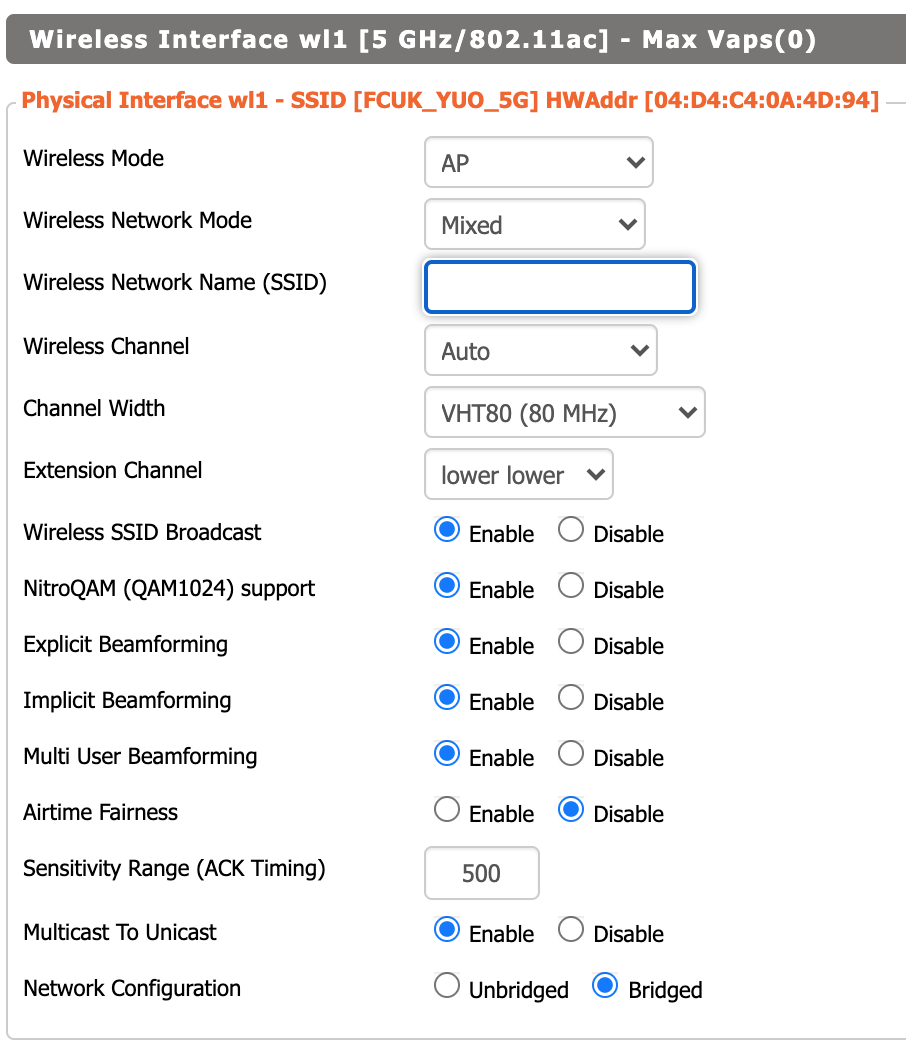Disable NitroQAM (QAM1024) support

coord(571,587)
